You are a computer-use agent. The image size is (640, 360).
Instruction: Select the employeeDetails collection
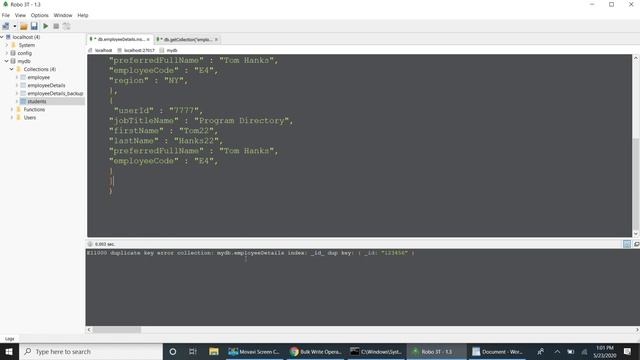click(46, 85)
